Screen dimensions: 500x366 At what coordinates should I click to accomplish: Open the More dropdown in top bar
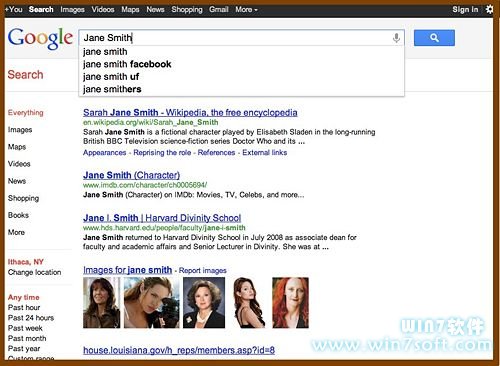click(246, 10)
